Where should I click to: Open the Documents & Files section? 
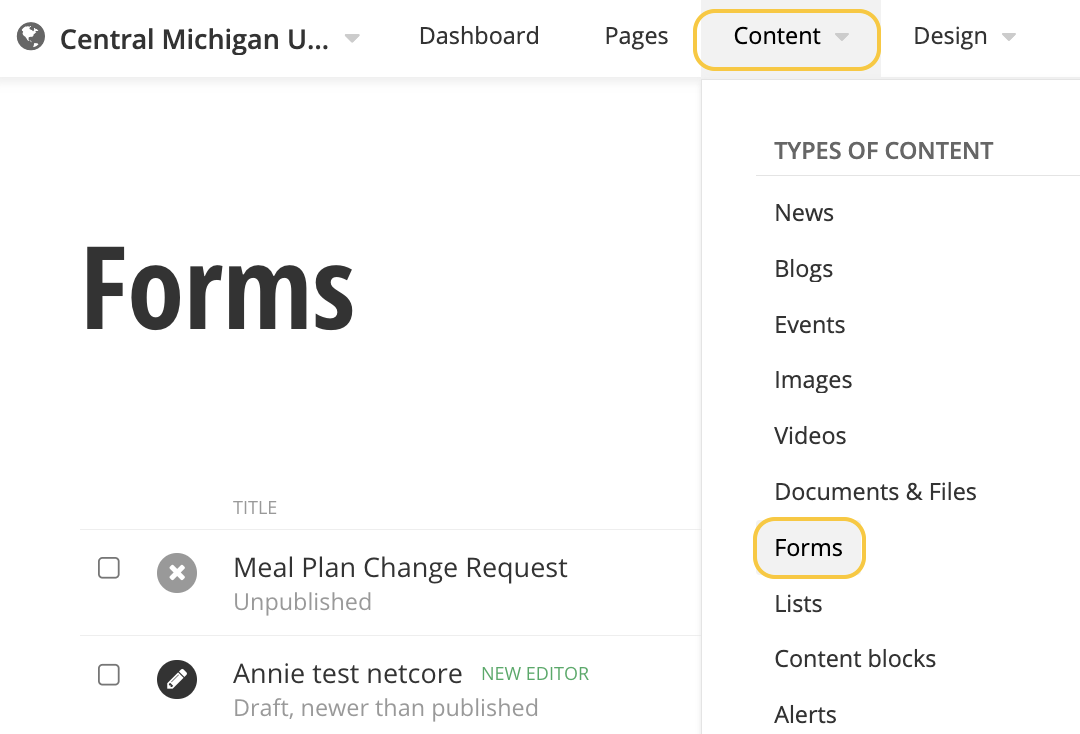(875, 491)
